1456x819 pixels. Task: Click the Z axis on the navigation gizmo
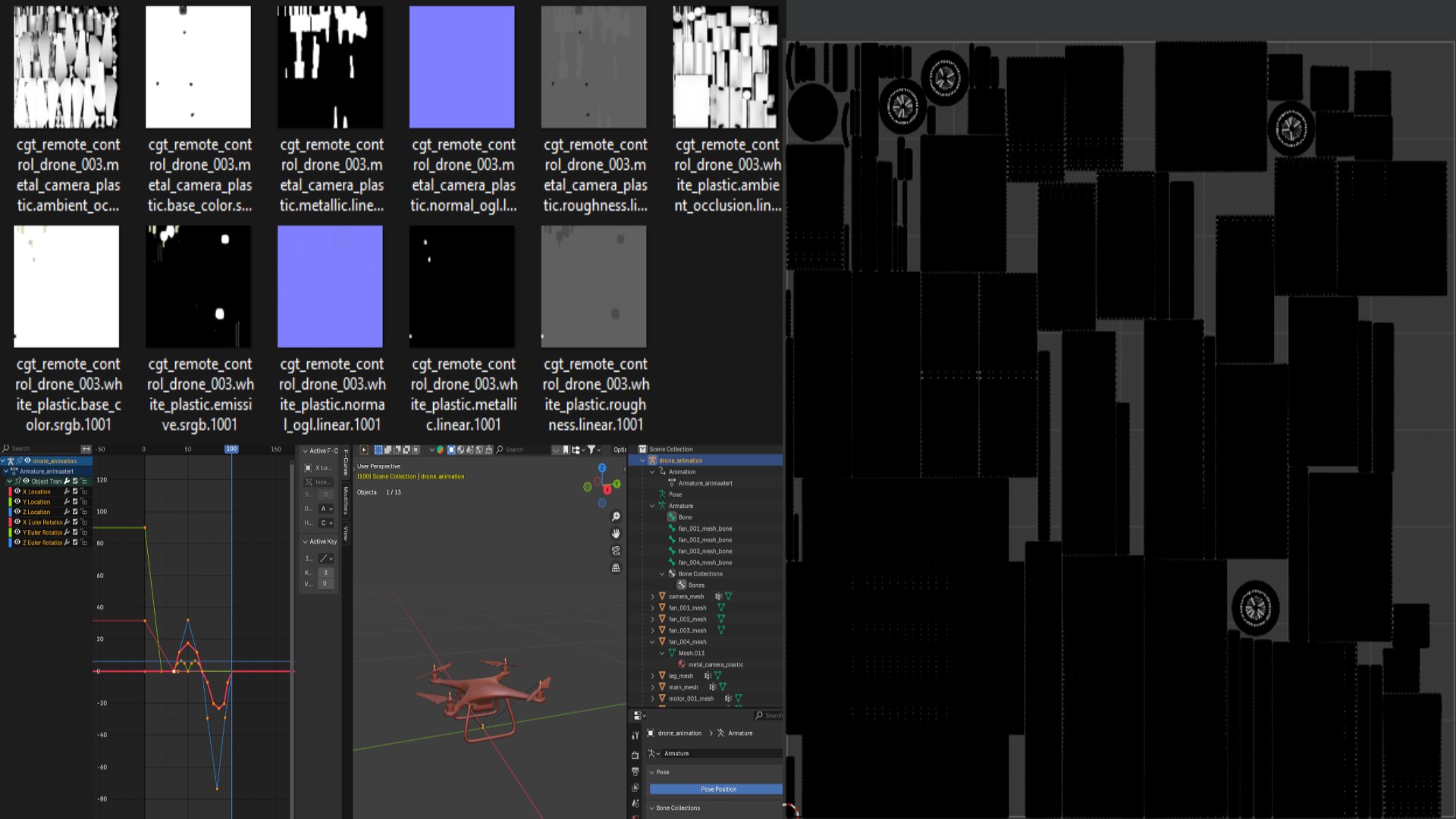[602, 468]
